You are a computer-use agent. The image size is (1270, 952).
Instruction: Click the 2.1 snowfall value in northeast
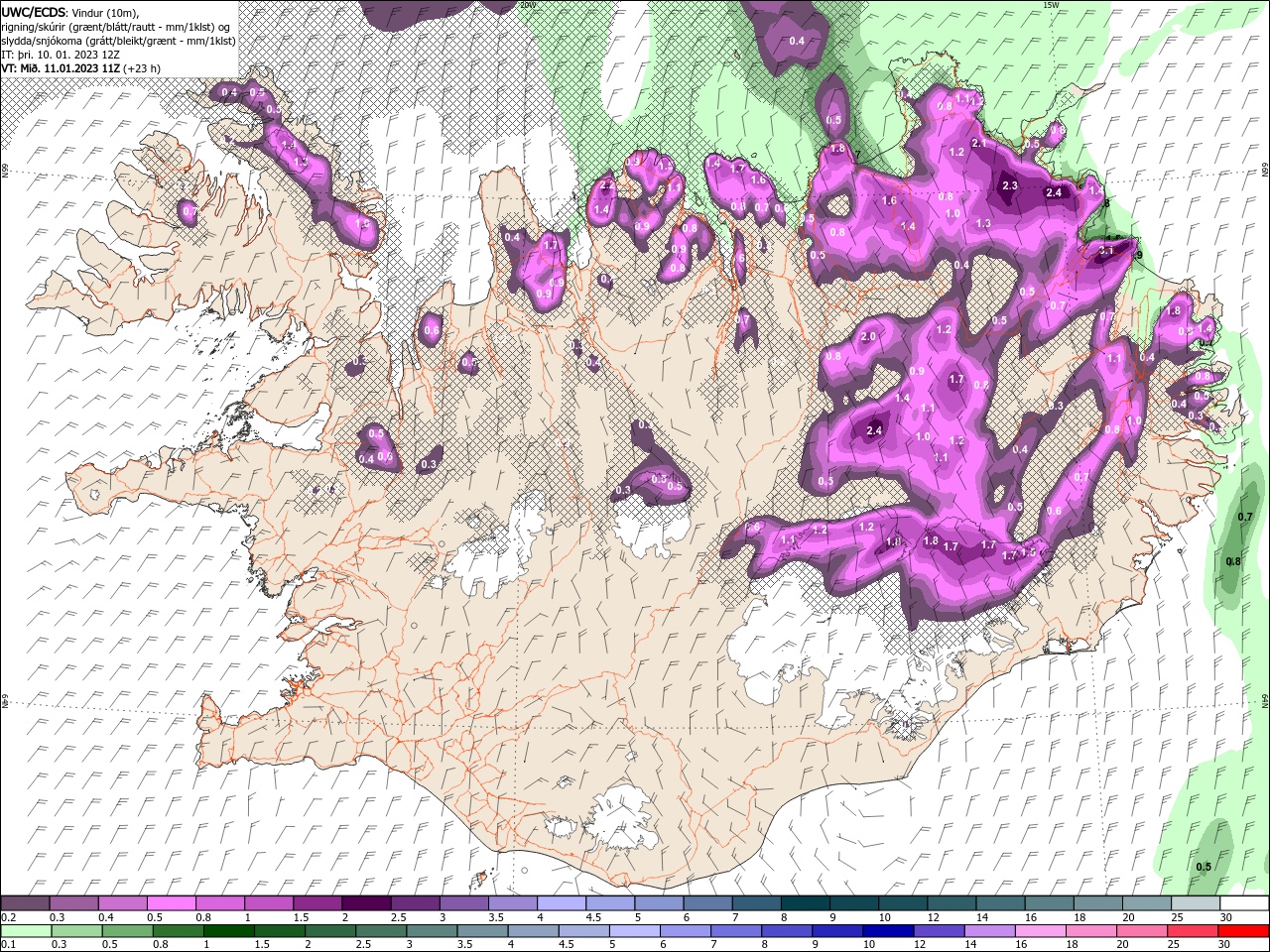(x=980, y=144)
